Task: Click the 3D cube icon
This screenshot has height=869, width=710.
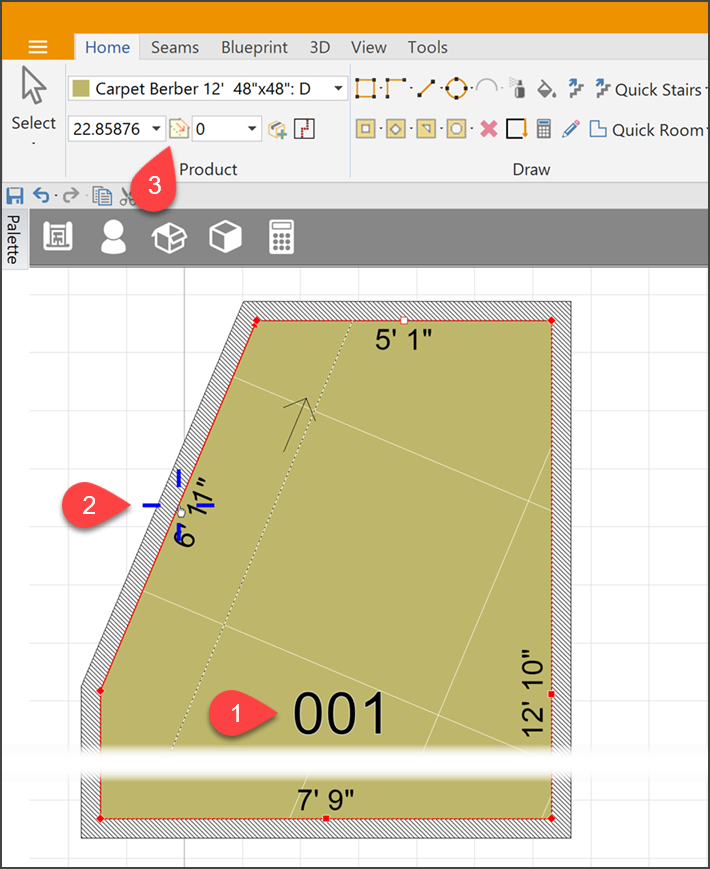Action: click(225, 237)
